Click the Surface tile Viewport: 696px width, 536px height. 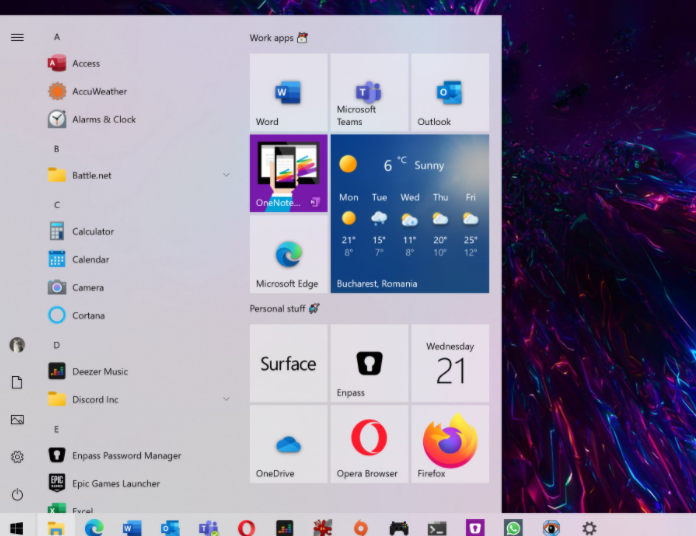pyautogui.click(x=289, y=363)
